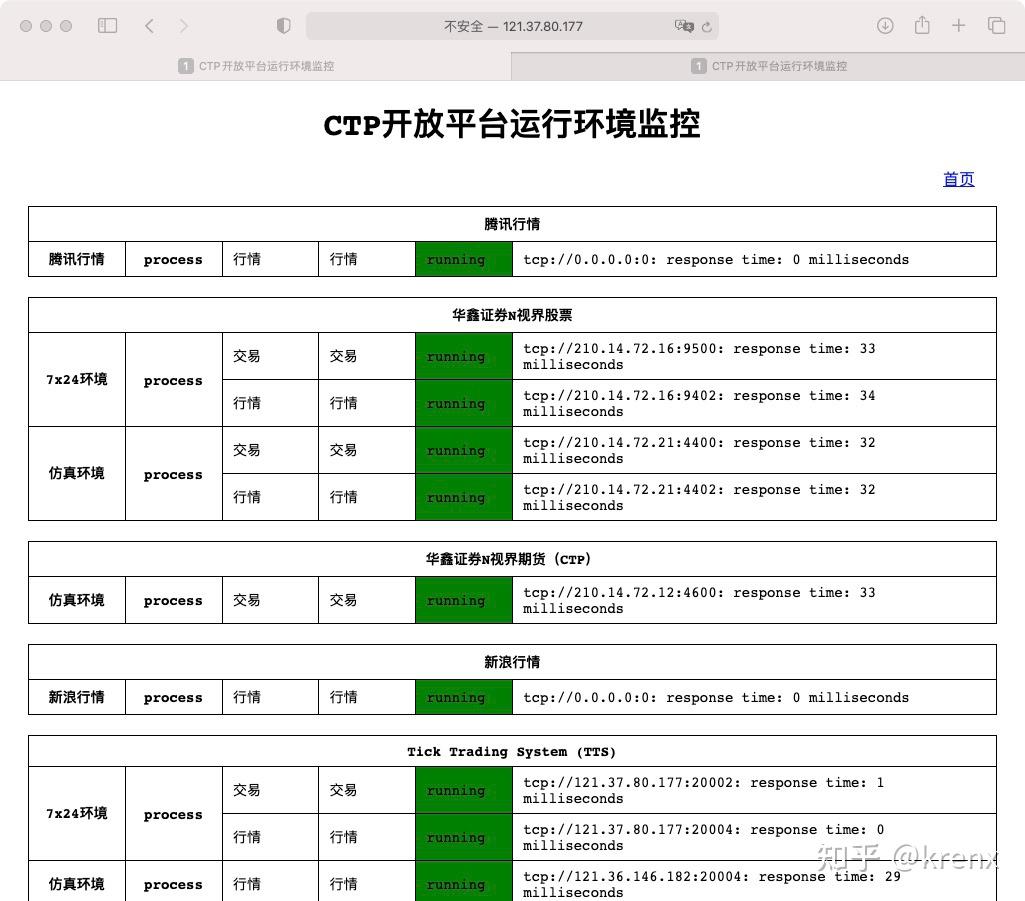
Task: Reload the page with the refresh icon
Action: (707, 27)
